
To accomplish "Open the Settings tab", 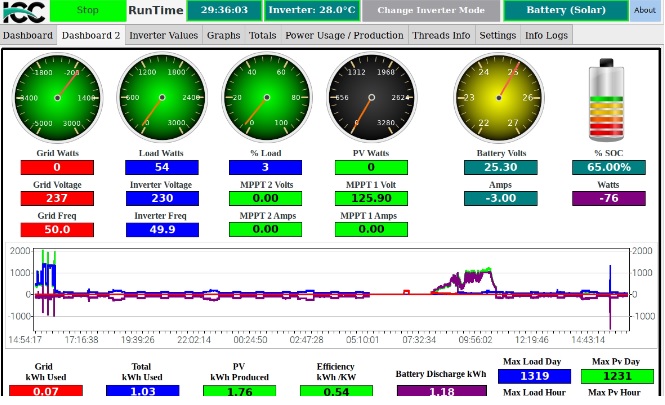I will (x=497, y=35).
